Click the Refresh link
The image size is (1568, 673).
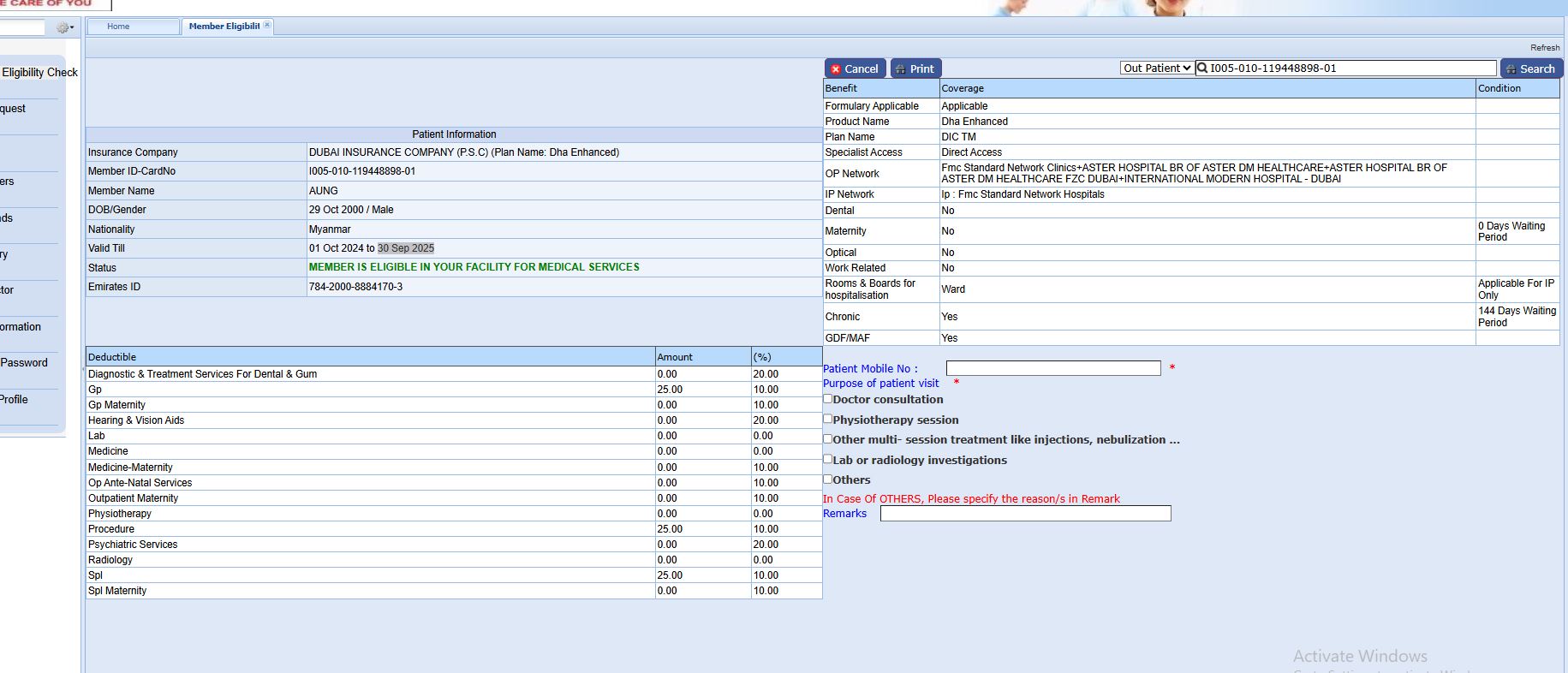pyautogui.click(x=1545, y=48)
